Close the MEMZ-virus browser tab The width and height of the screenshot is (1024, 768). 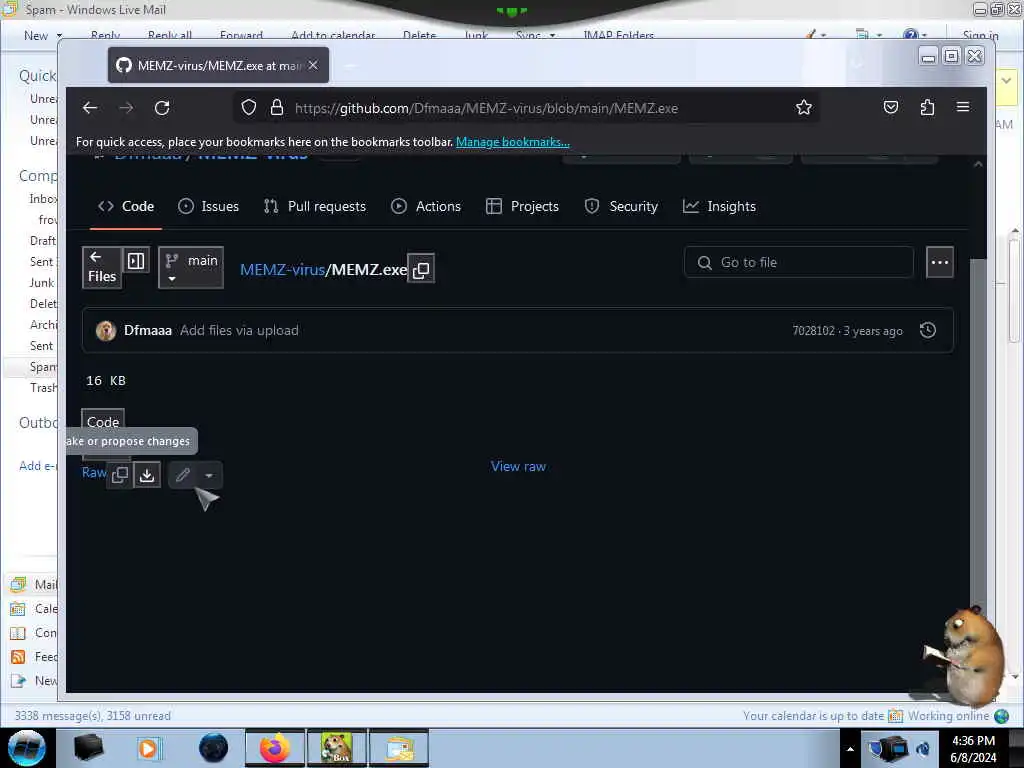pos(313,65)
